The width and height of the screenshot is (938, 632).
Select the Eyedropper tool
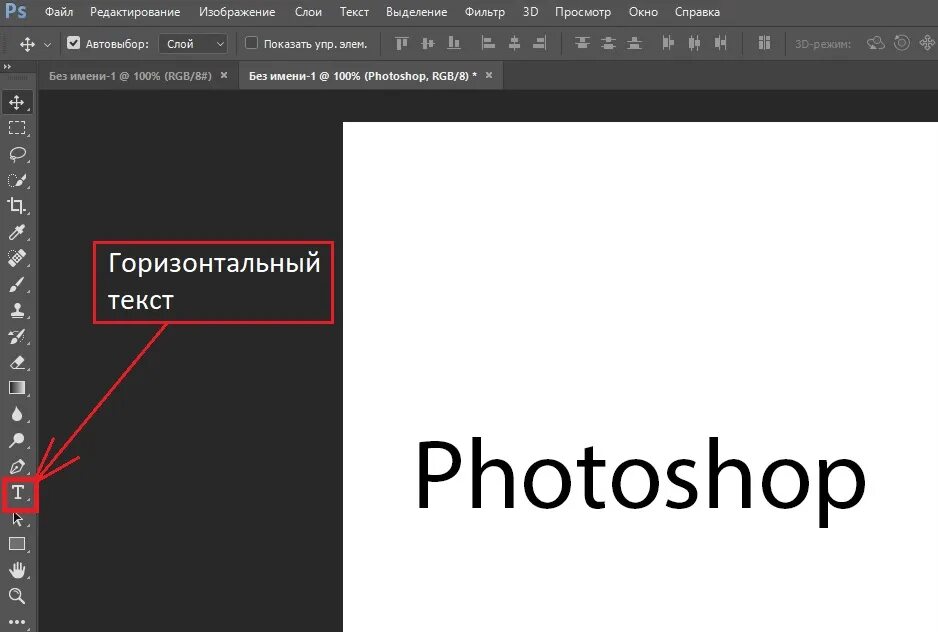click(17, 232)
